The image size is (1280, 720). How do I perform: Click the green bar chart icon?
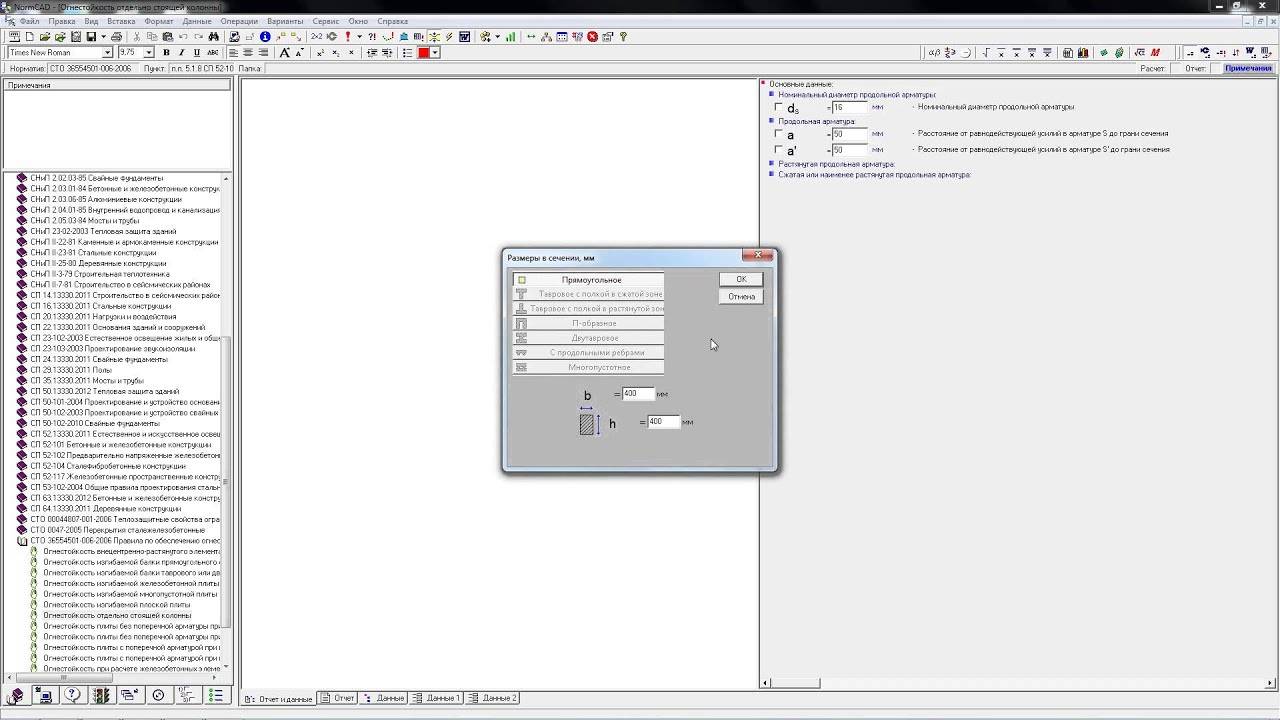click(x=510, y=36)
